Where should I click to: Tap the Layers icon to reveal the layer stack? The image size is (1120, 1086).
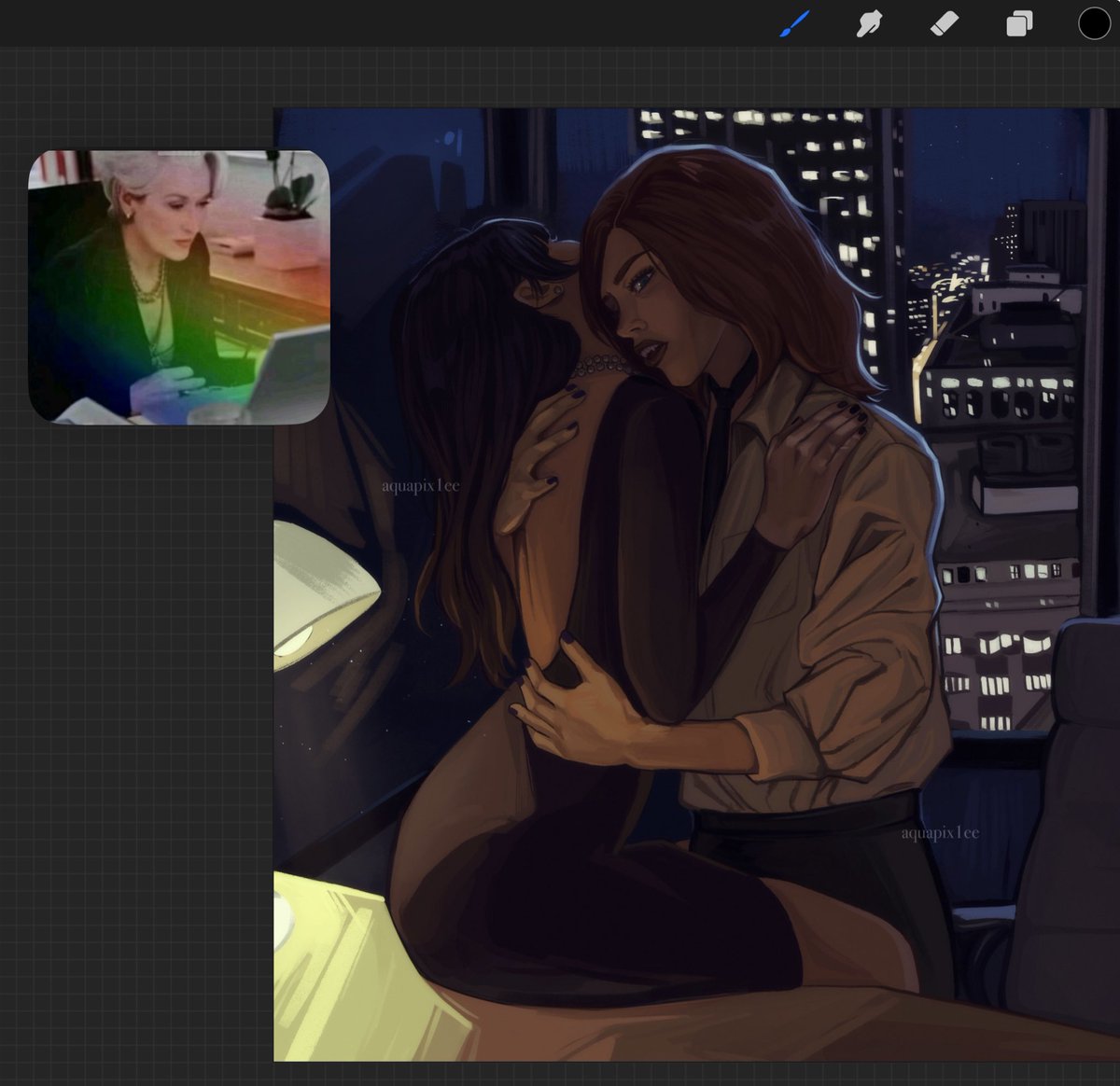point(1019,25)
